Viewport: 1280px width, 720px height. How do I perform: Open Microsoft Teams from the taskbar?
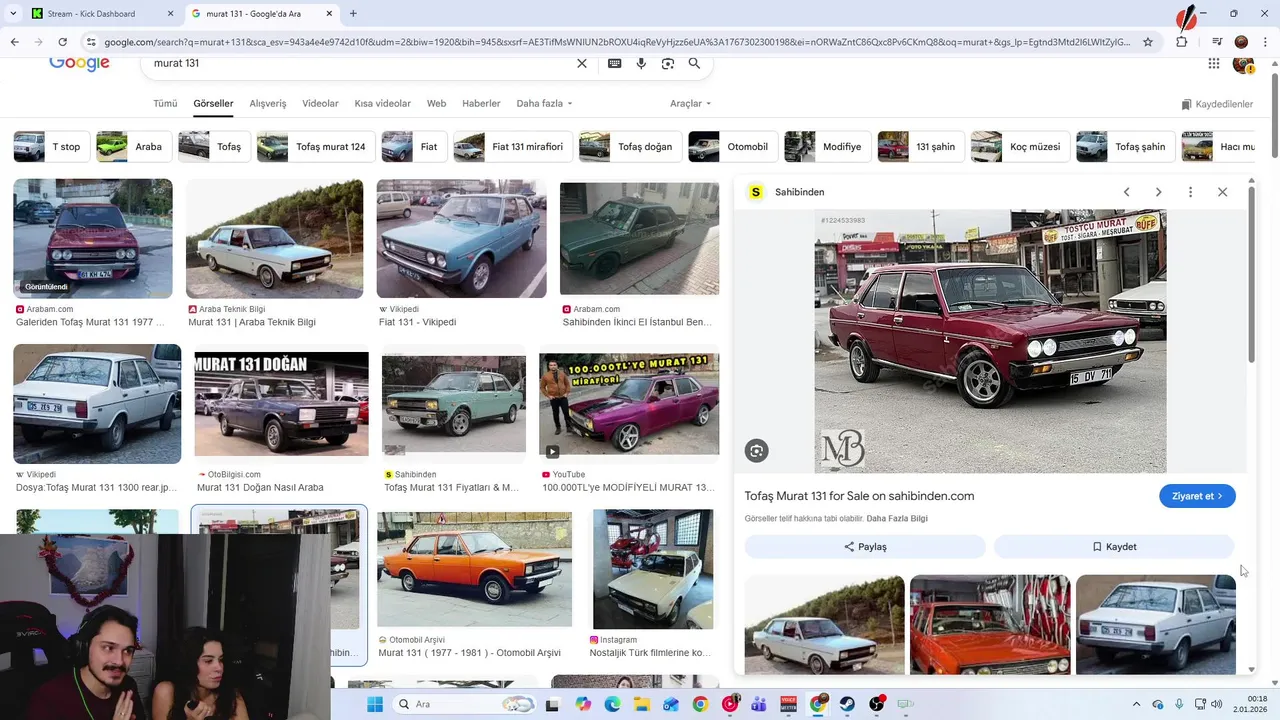[759, 704]
